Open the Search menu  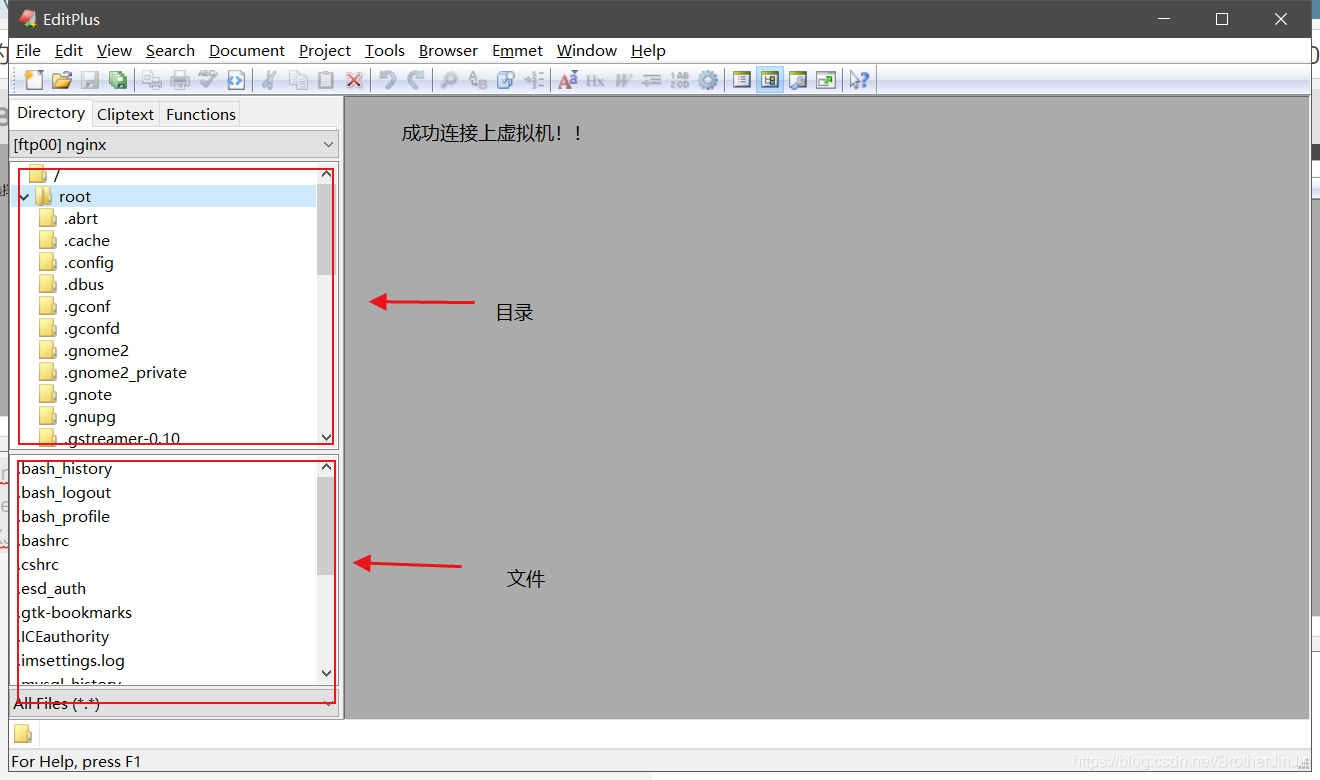pos(170,50)
